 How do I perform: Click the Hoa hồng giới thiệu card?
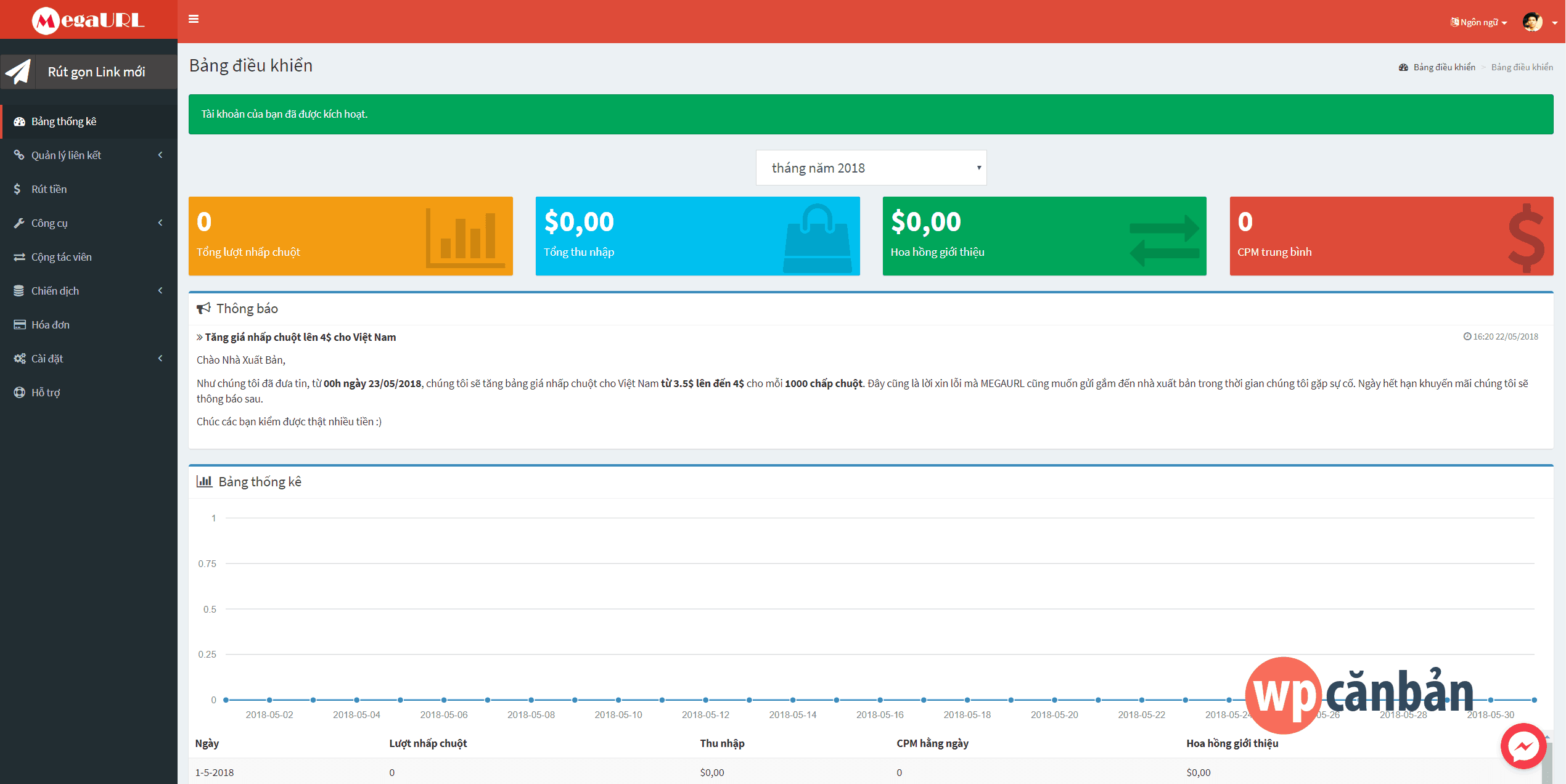[x=1044, y=236]
